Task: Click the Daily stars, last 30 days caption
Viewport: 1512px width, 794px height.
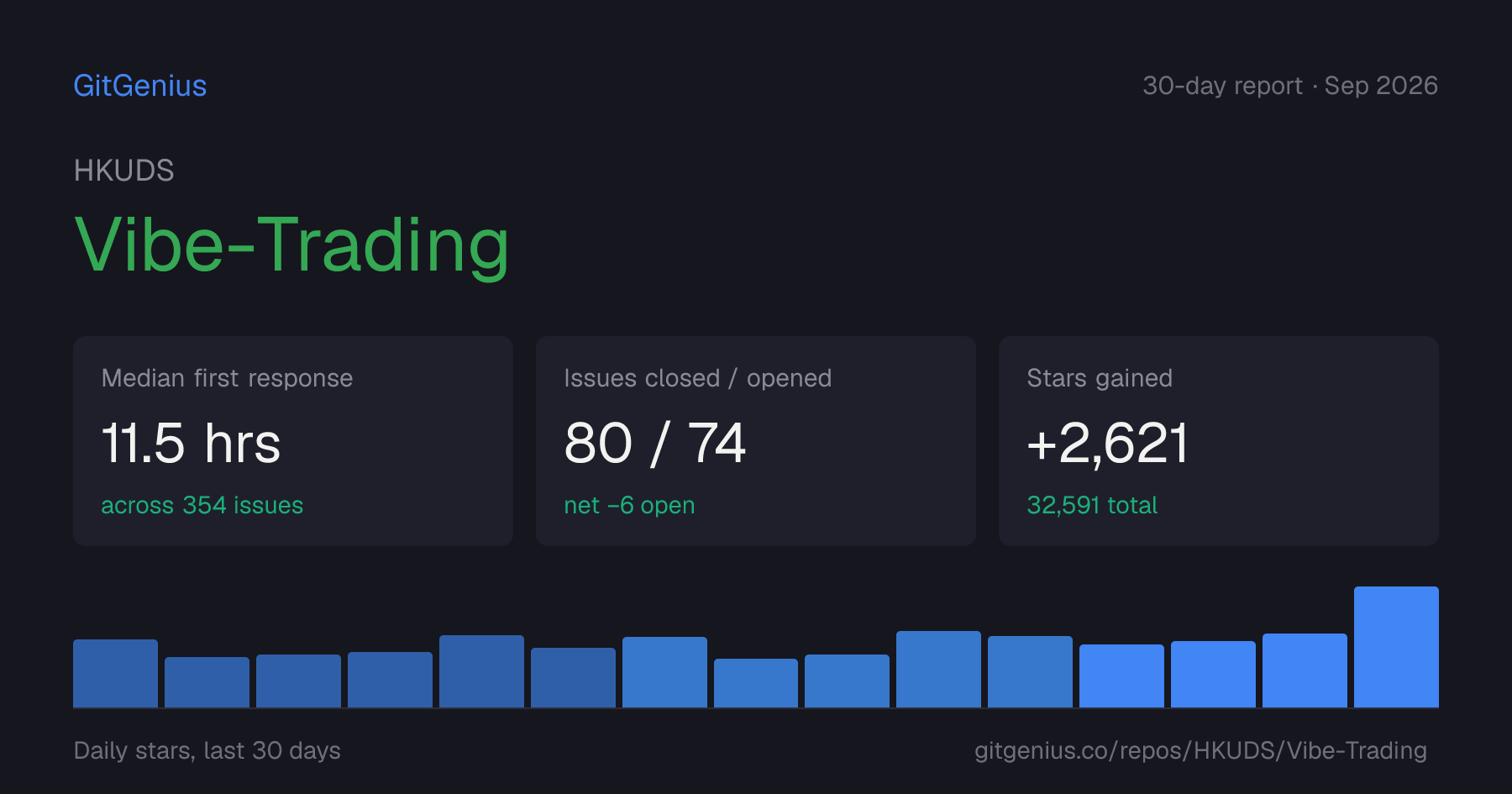Action: coord(207,750)
